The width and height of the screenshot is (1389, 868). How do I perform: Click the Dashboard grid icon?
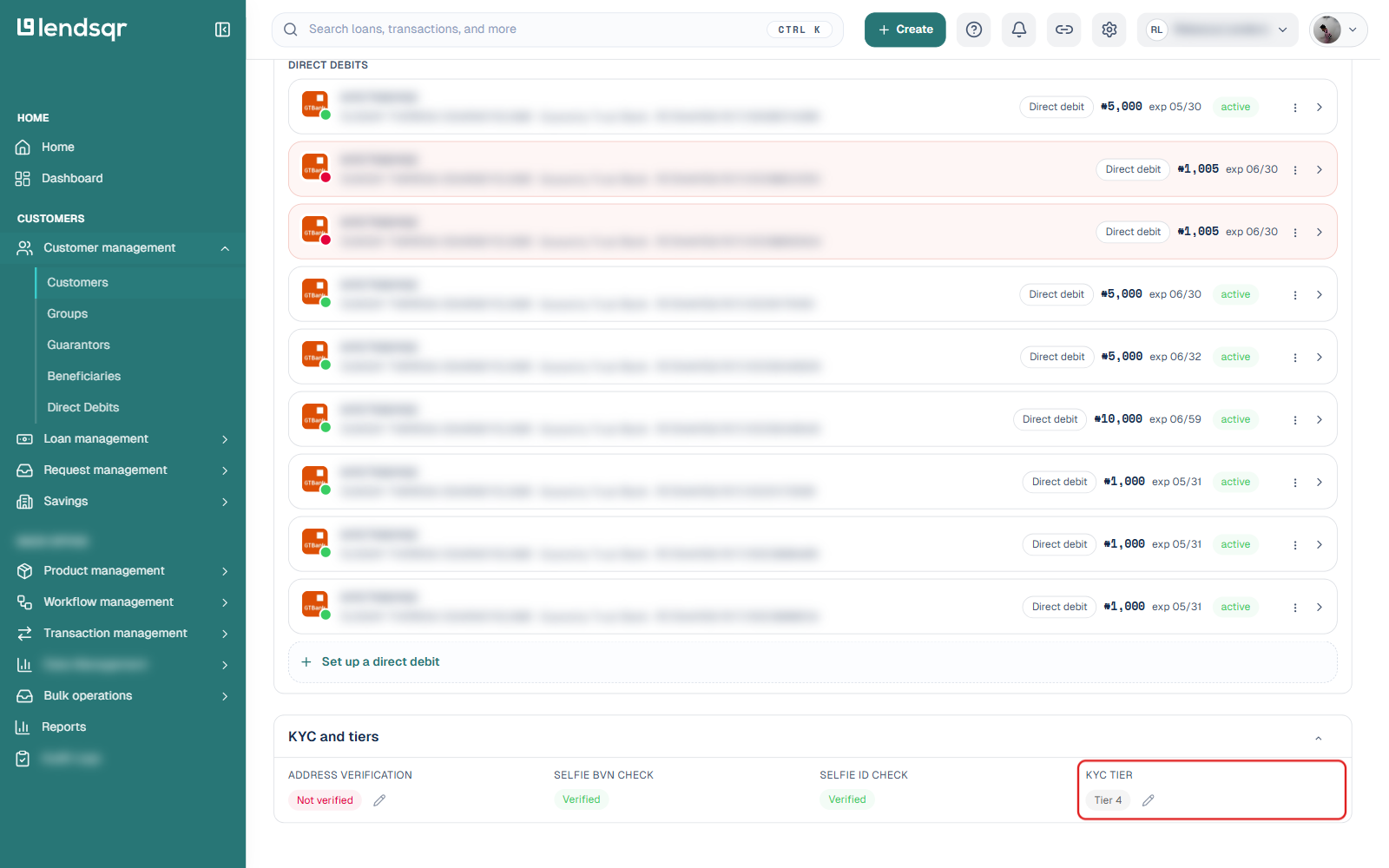coord(23,179)
